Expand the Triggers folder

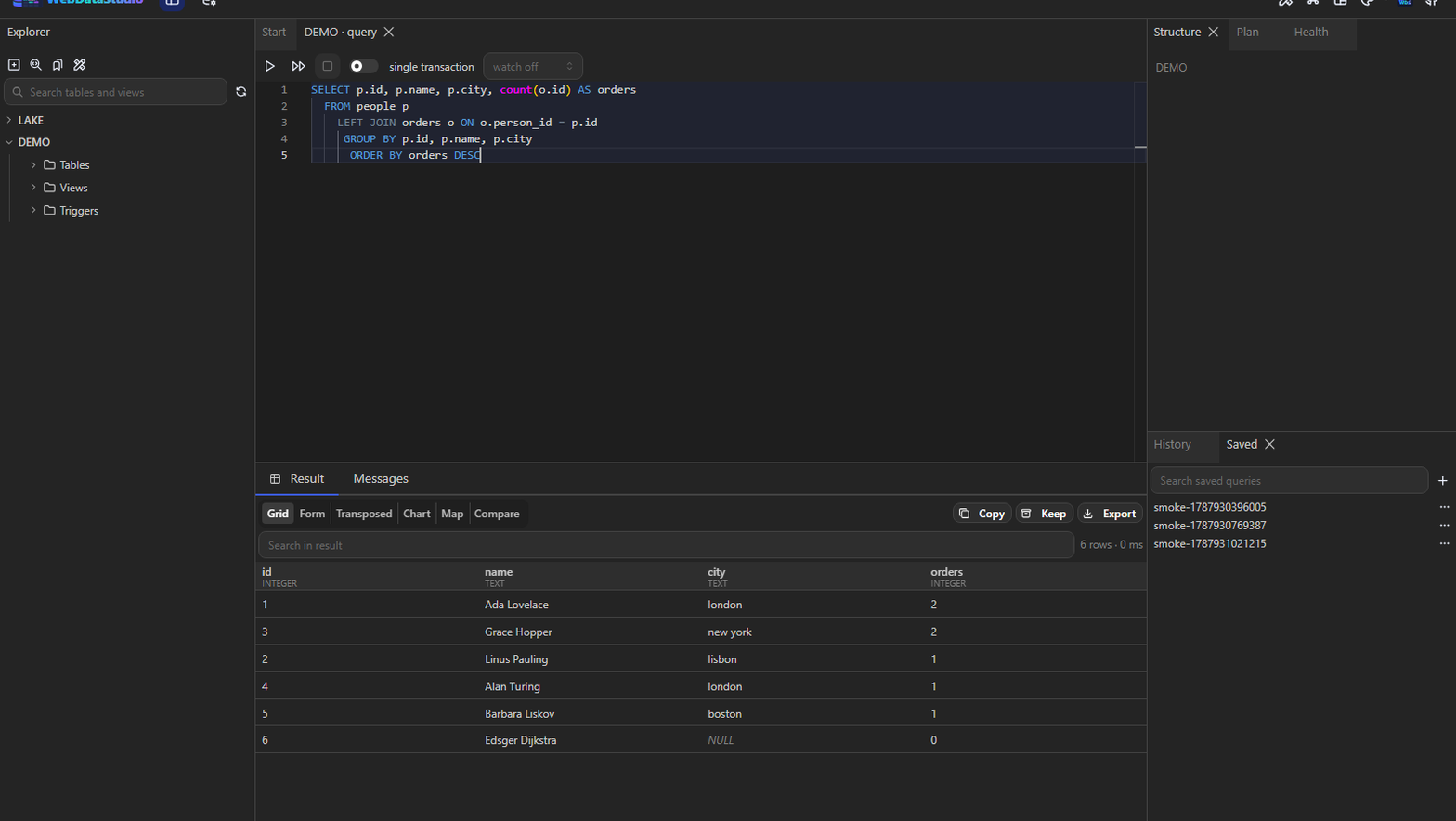point(33,210)
